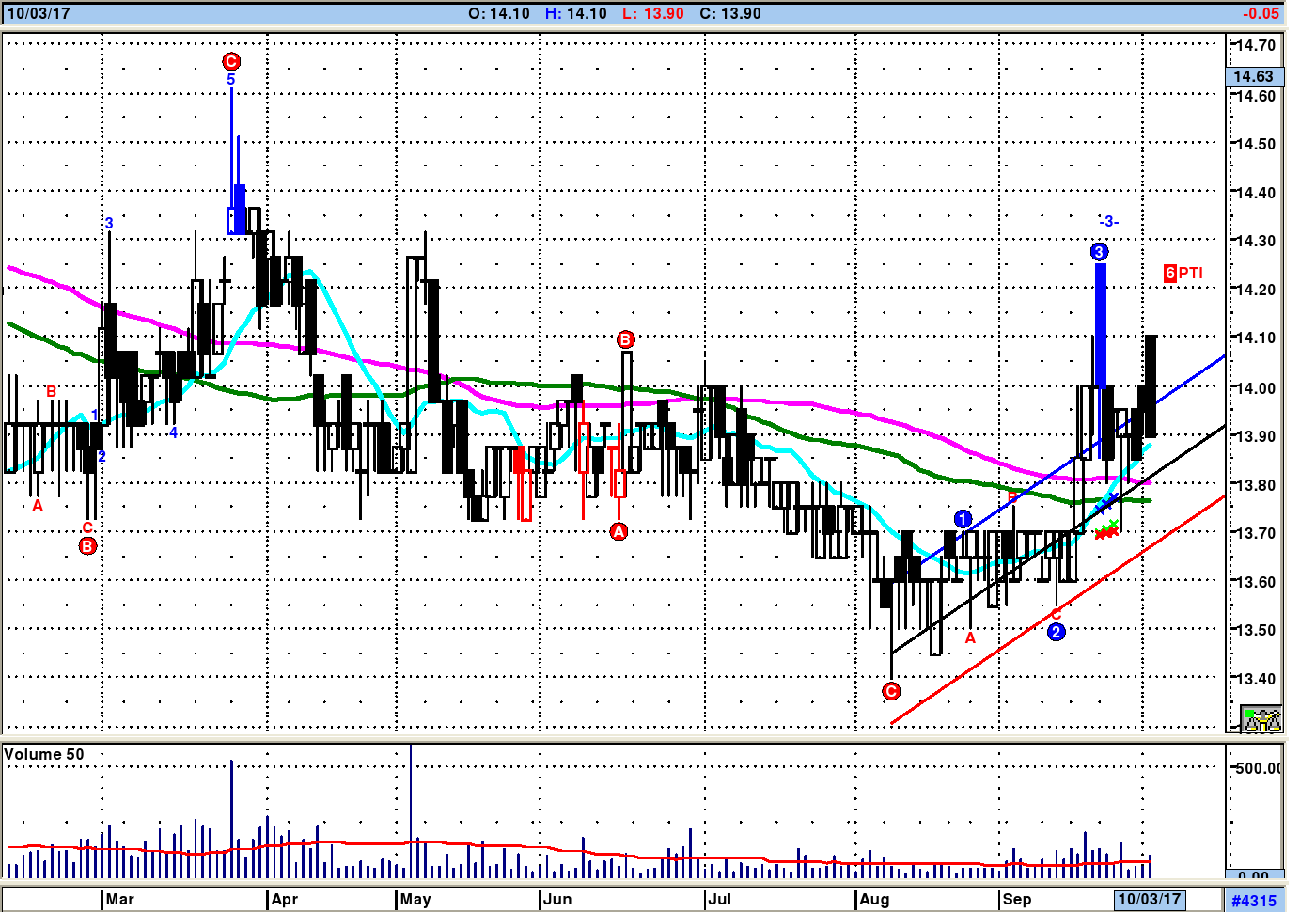Click the red circled B at March low
1316x912 pixels.
[87, 545]
